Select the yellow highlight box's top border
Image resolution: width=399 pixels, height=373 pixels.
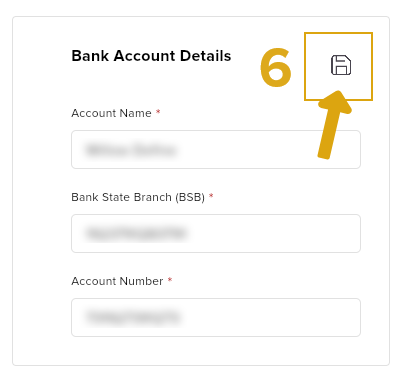[338, 33]
